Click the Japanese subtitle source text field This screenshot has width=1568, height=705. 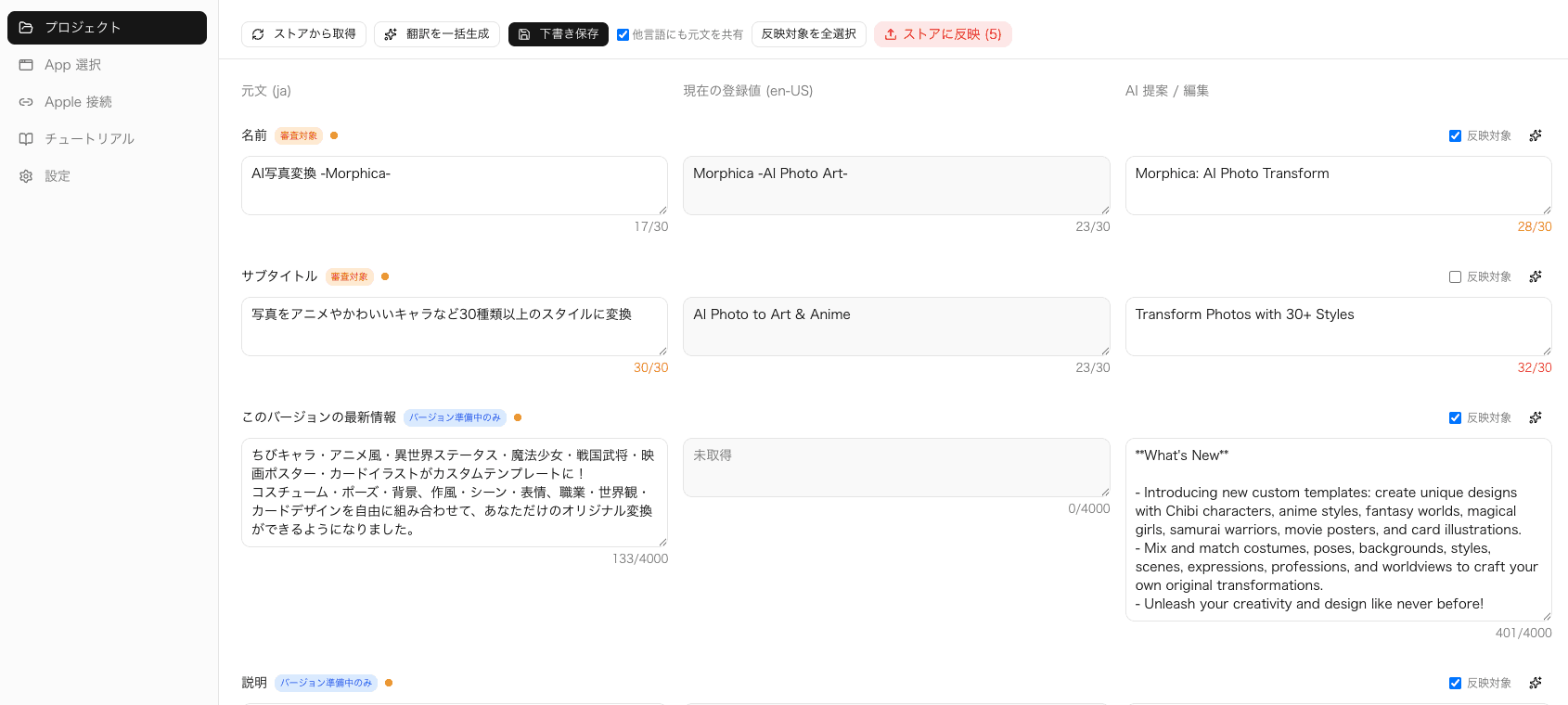(x=455, y=327)
